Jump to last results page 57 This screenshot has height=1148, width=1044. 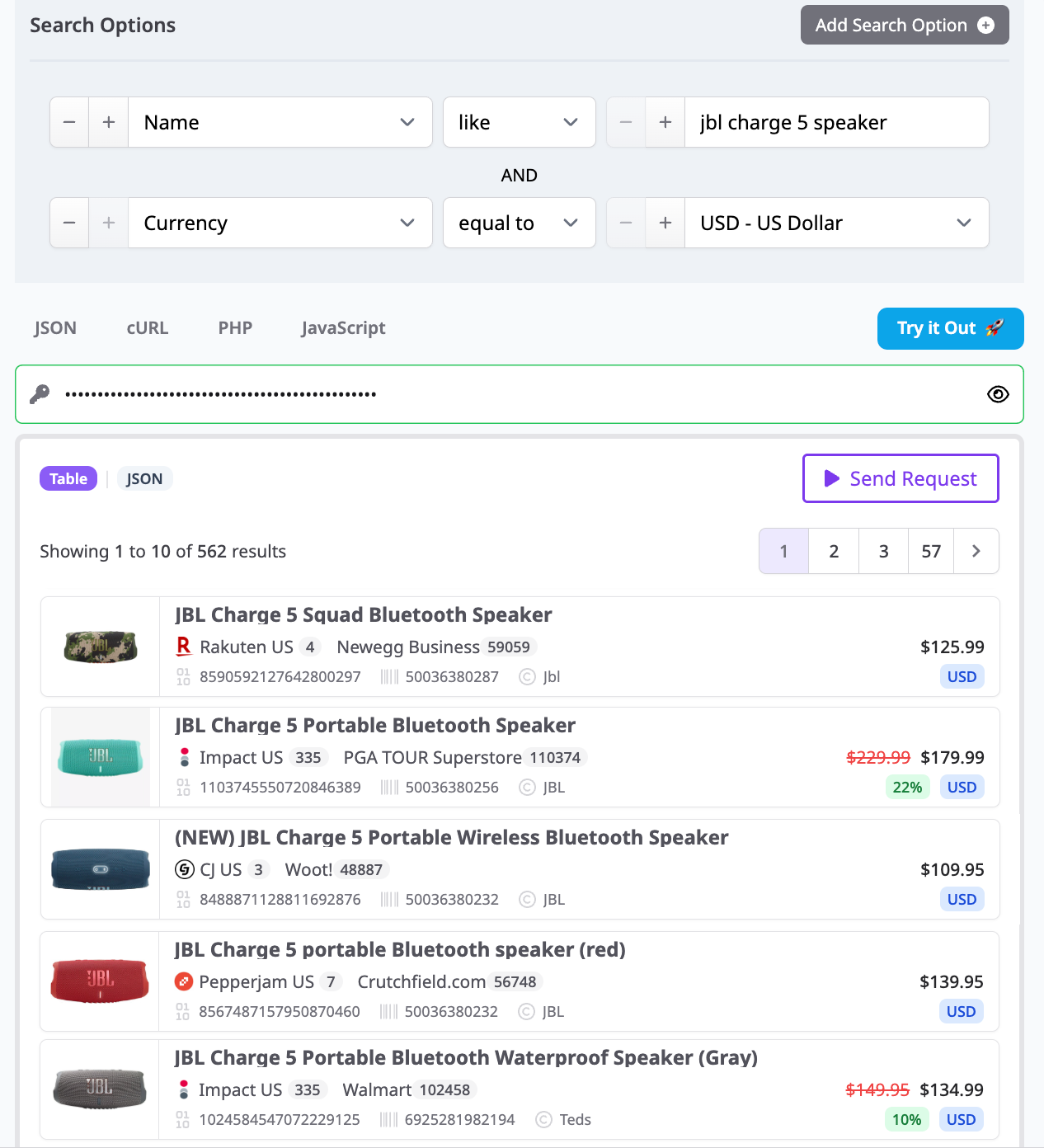(931, 551)
